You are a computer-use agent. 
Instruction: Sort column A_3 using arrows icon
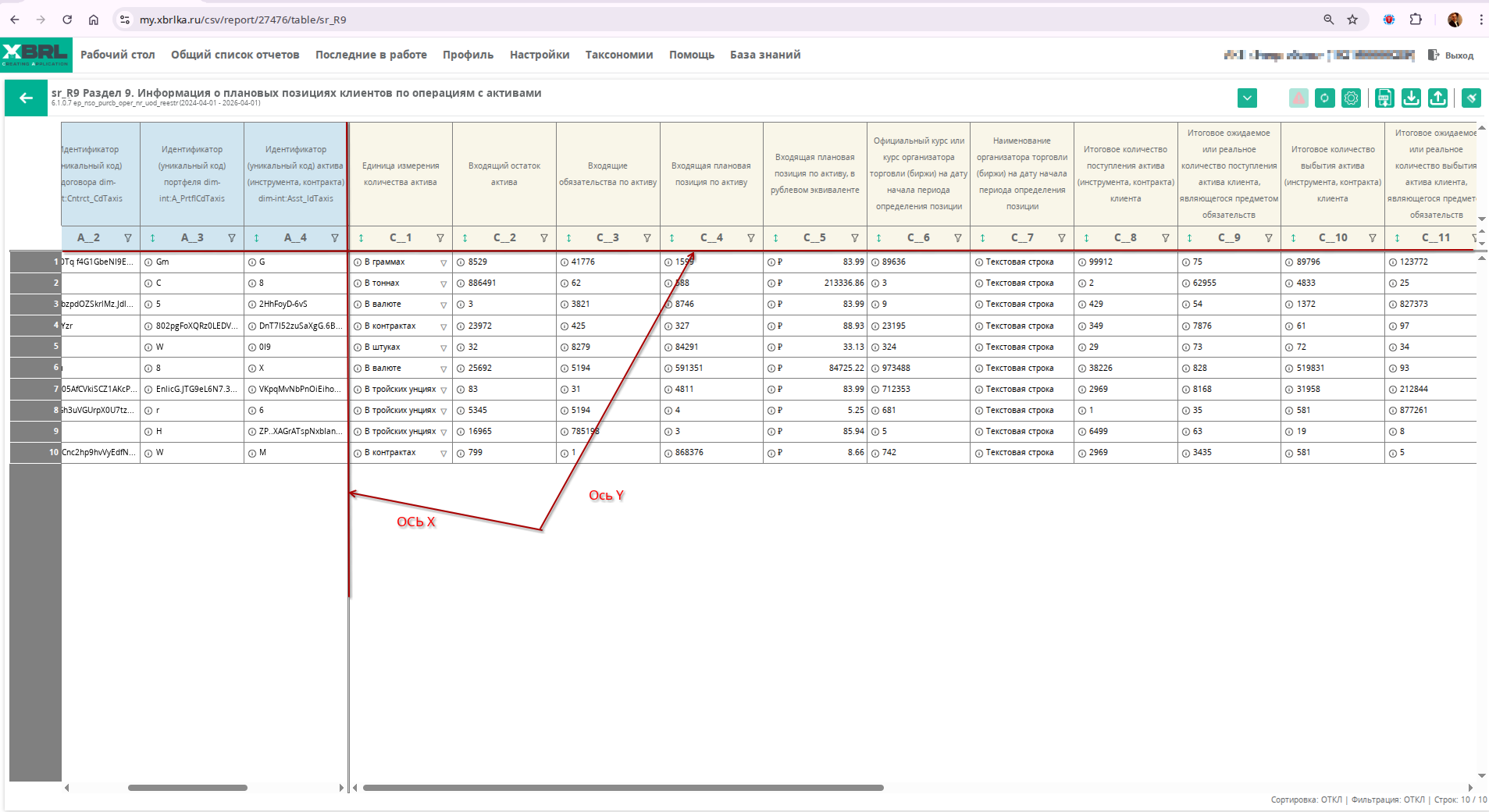(152, 238)
